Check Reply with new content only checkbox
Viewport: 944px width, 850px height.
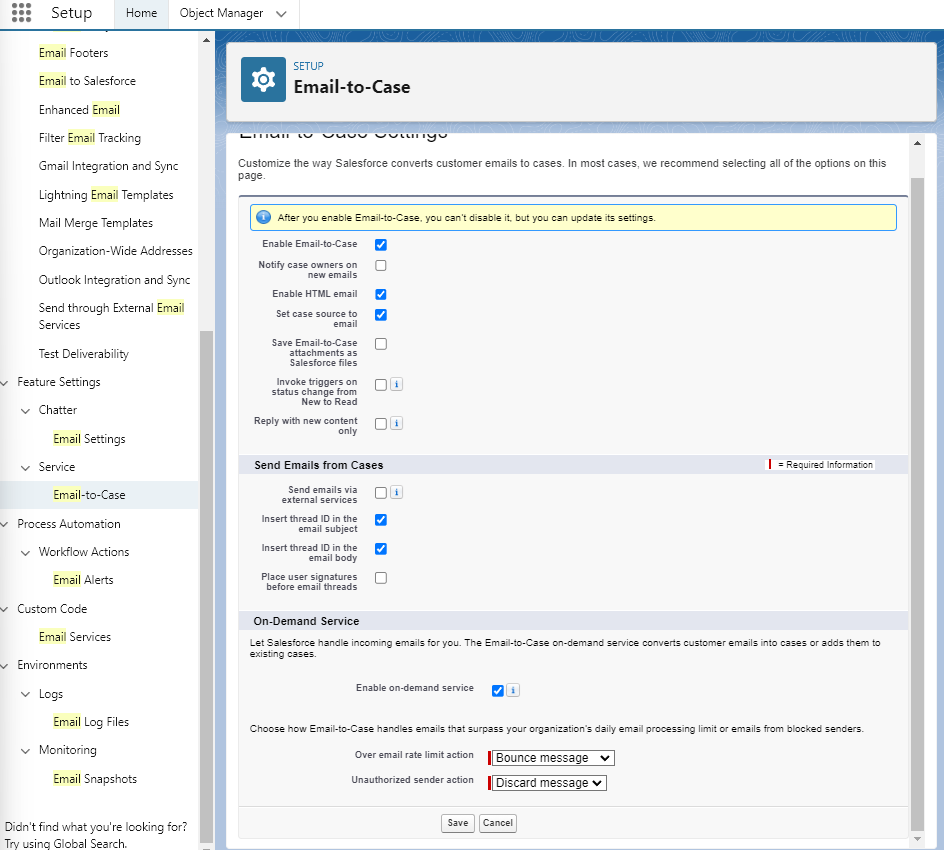380,424
